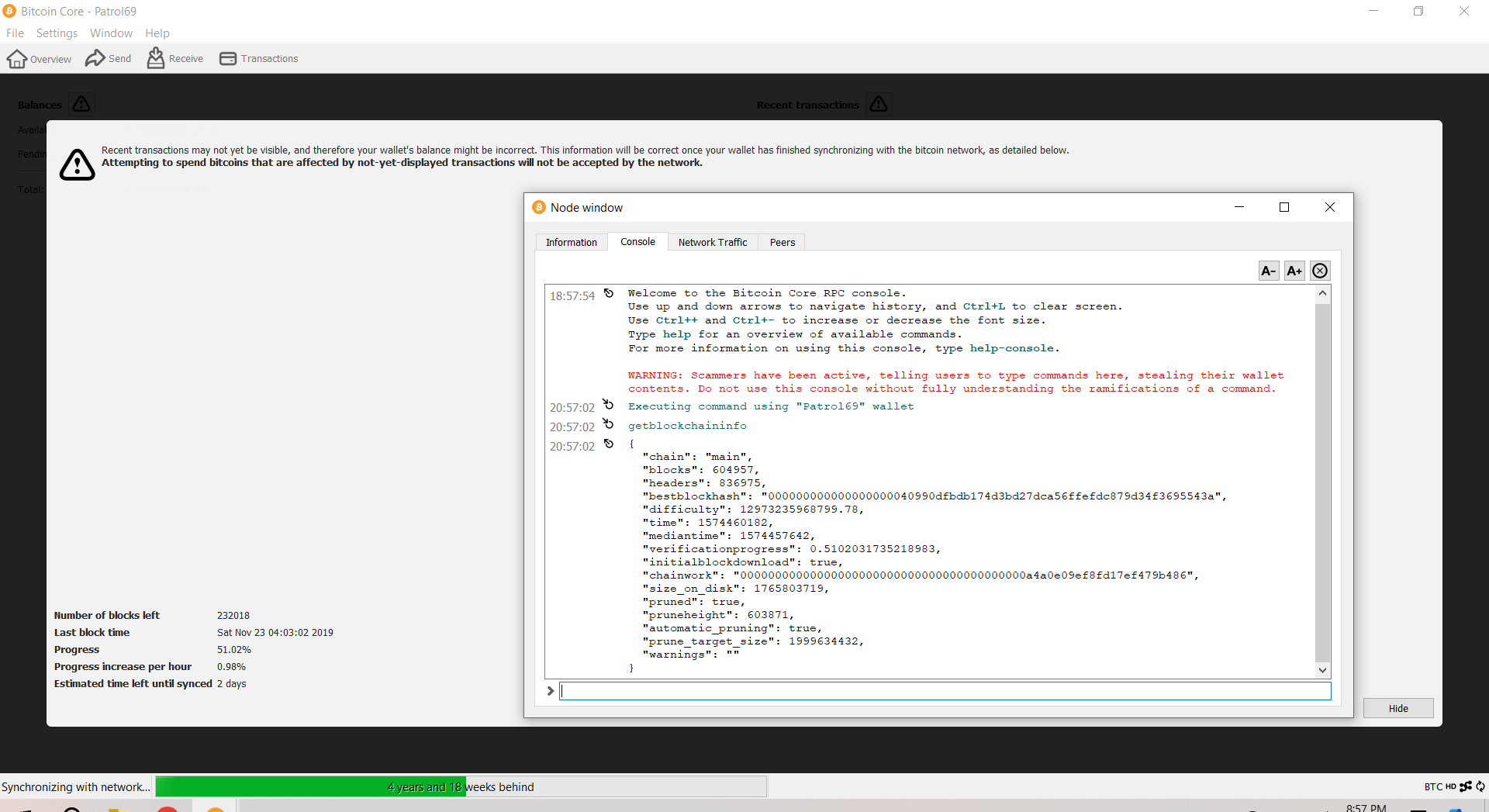Click the console scrollbar down arrow
The width and height of the screenshot is (1489, 812).
1323,670
